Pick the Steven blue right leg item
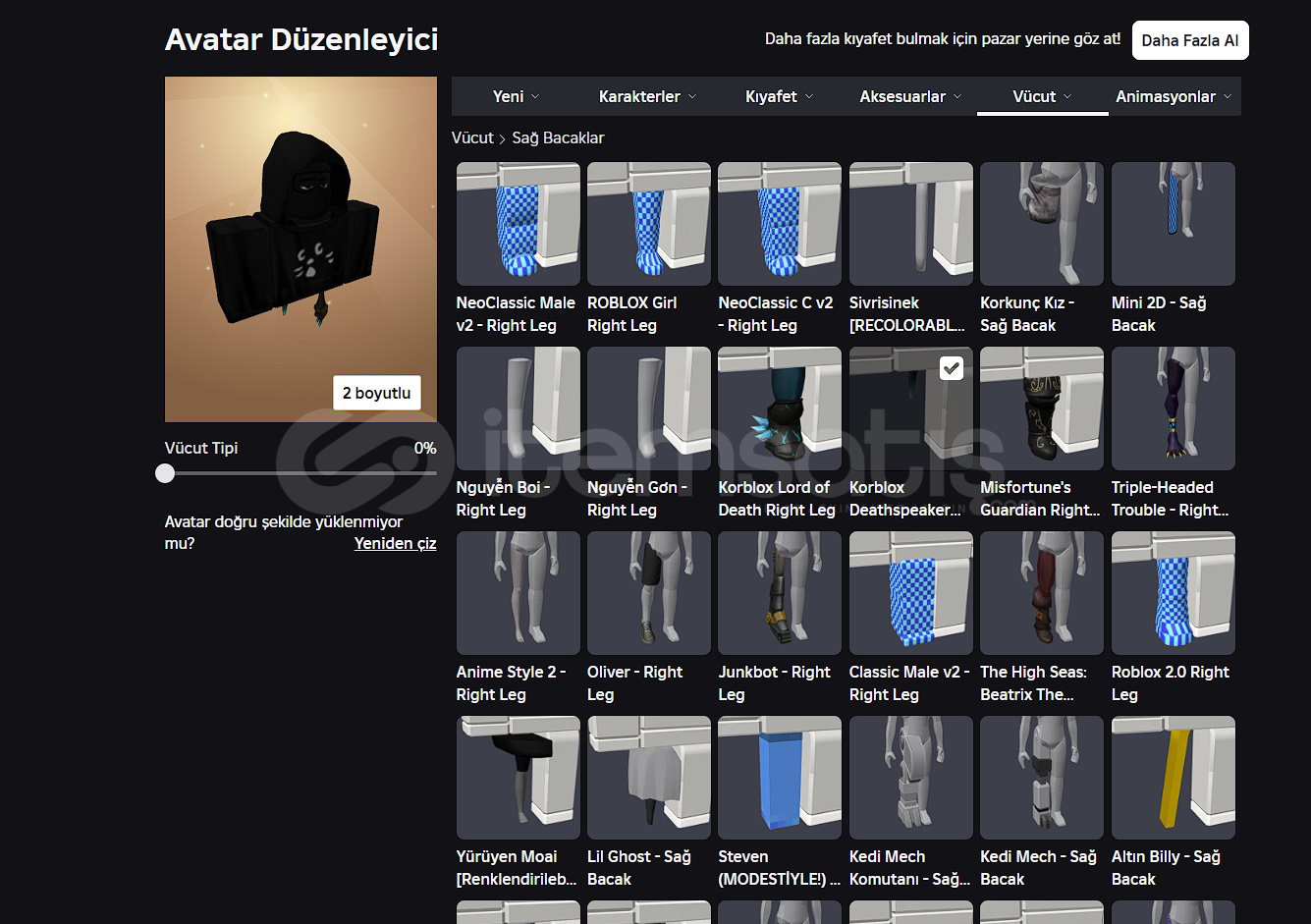The image size is (1311, 924). click(x=779, y=778)
